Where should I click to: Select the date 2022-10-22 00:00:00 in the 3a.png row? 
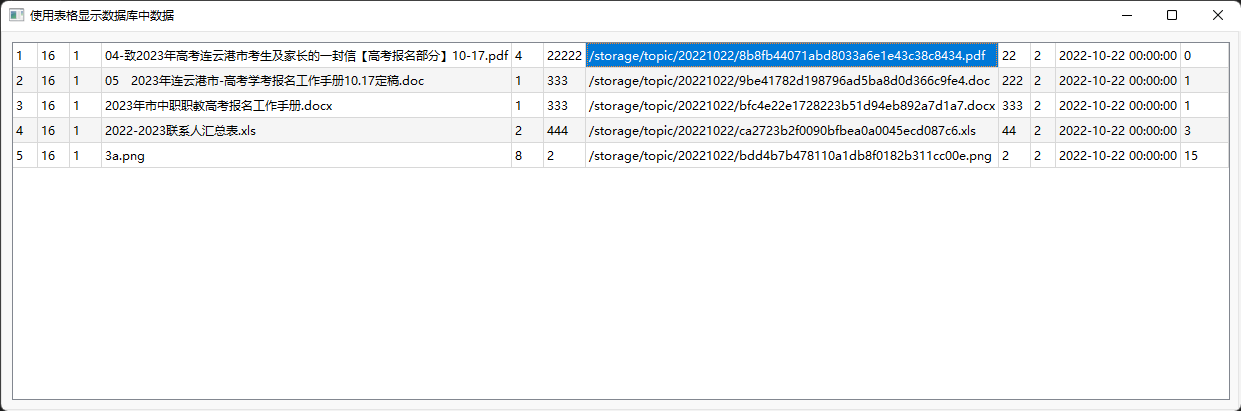coord(1118,156)
